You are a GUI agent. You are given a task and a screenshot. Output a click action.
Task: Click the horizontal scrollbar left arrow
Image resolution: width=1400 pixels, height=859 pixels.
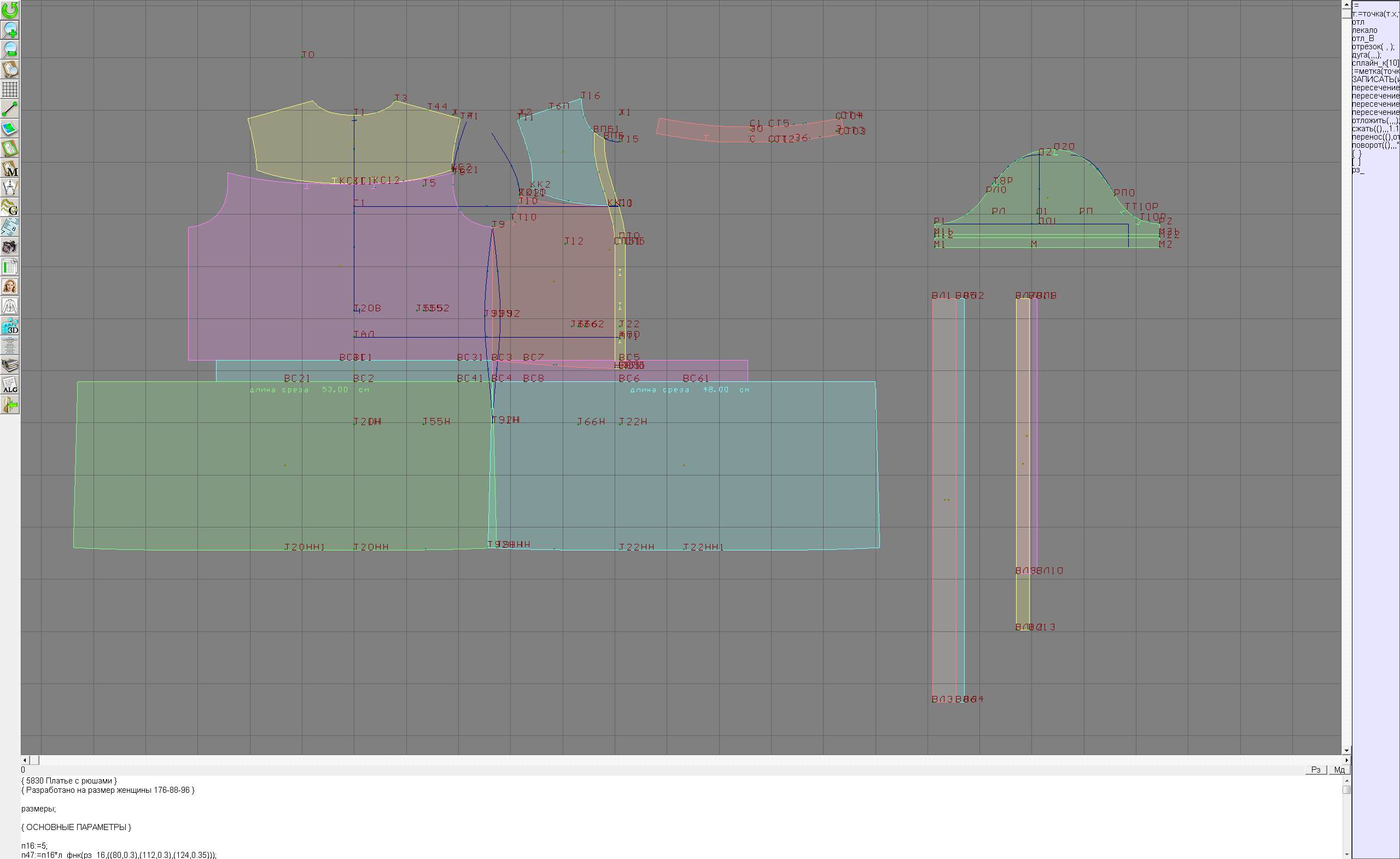[x=25, y=760]
